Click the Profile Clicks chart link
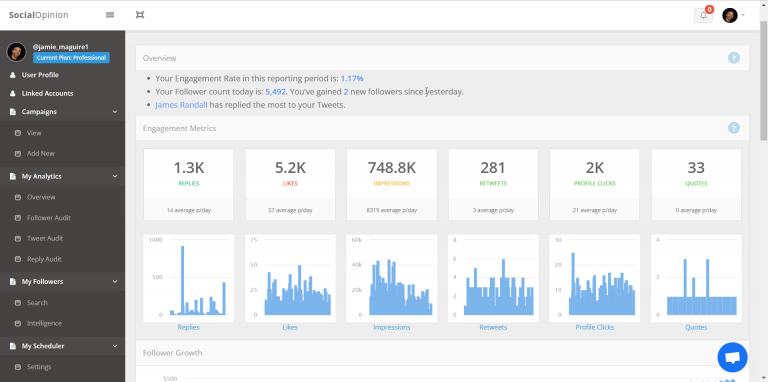Screen dimensions: 768x382 click(595, 327)
